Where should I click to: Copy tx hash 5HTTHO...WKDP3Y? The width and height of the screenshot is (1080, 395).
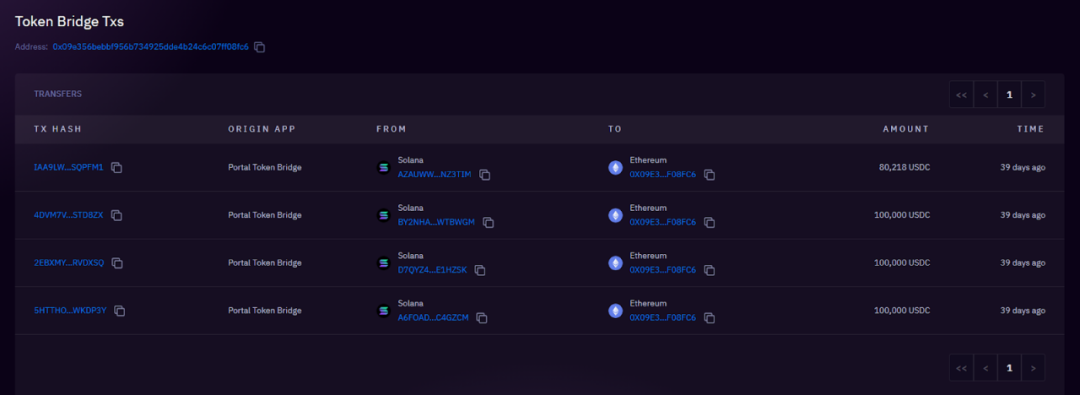[x=119, y=311]
